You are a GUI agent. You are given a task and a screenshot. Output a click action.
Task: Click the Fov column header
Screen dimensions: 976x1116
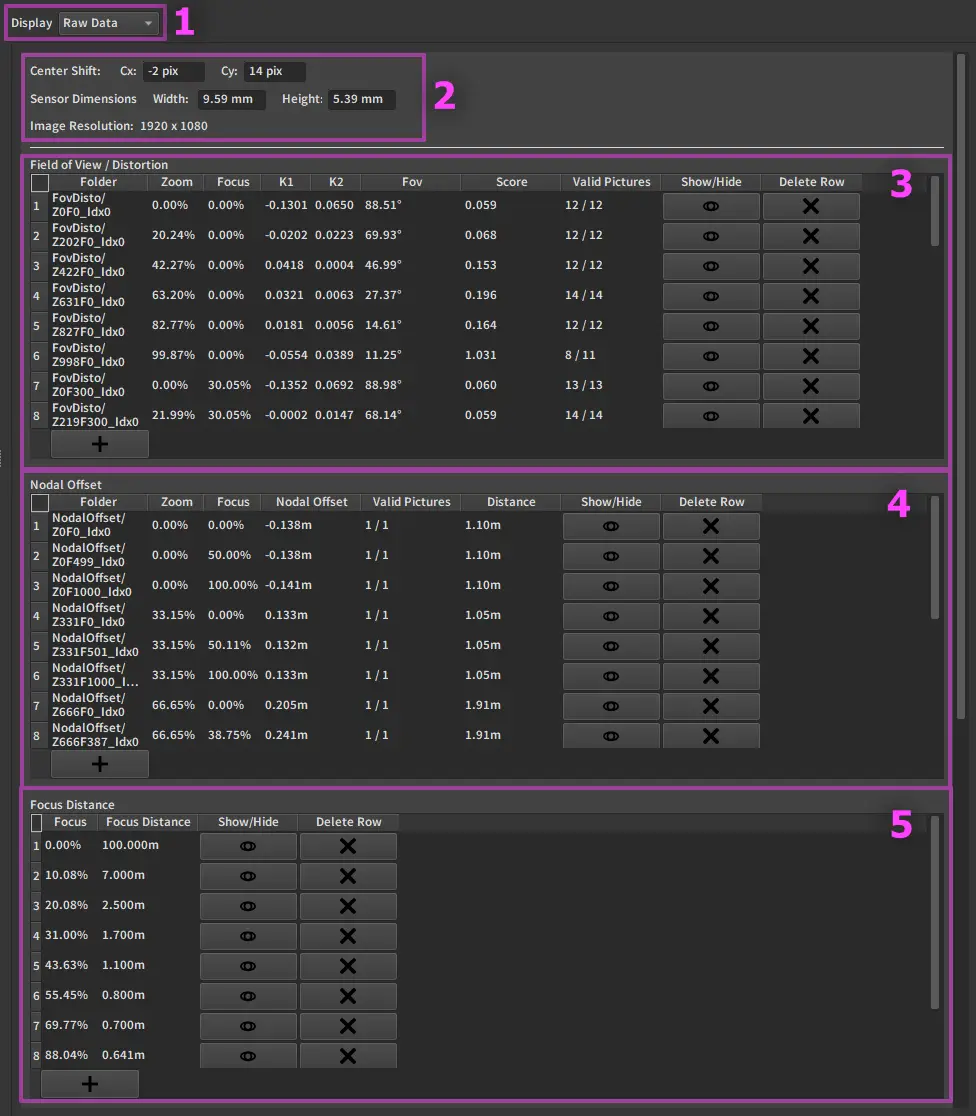(411, 182)
